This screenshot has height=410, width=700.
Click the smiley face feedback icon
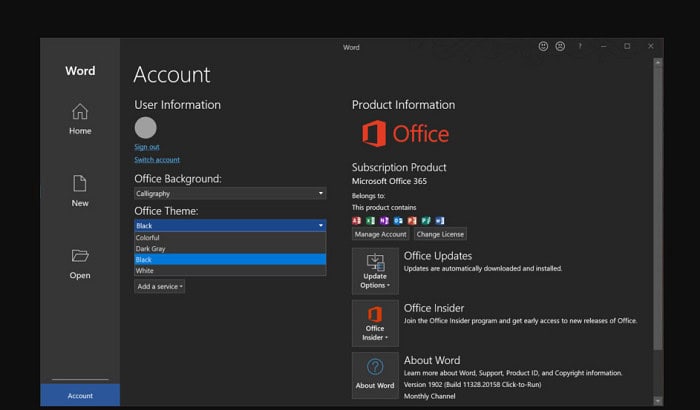543,46
